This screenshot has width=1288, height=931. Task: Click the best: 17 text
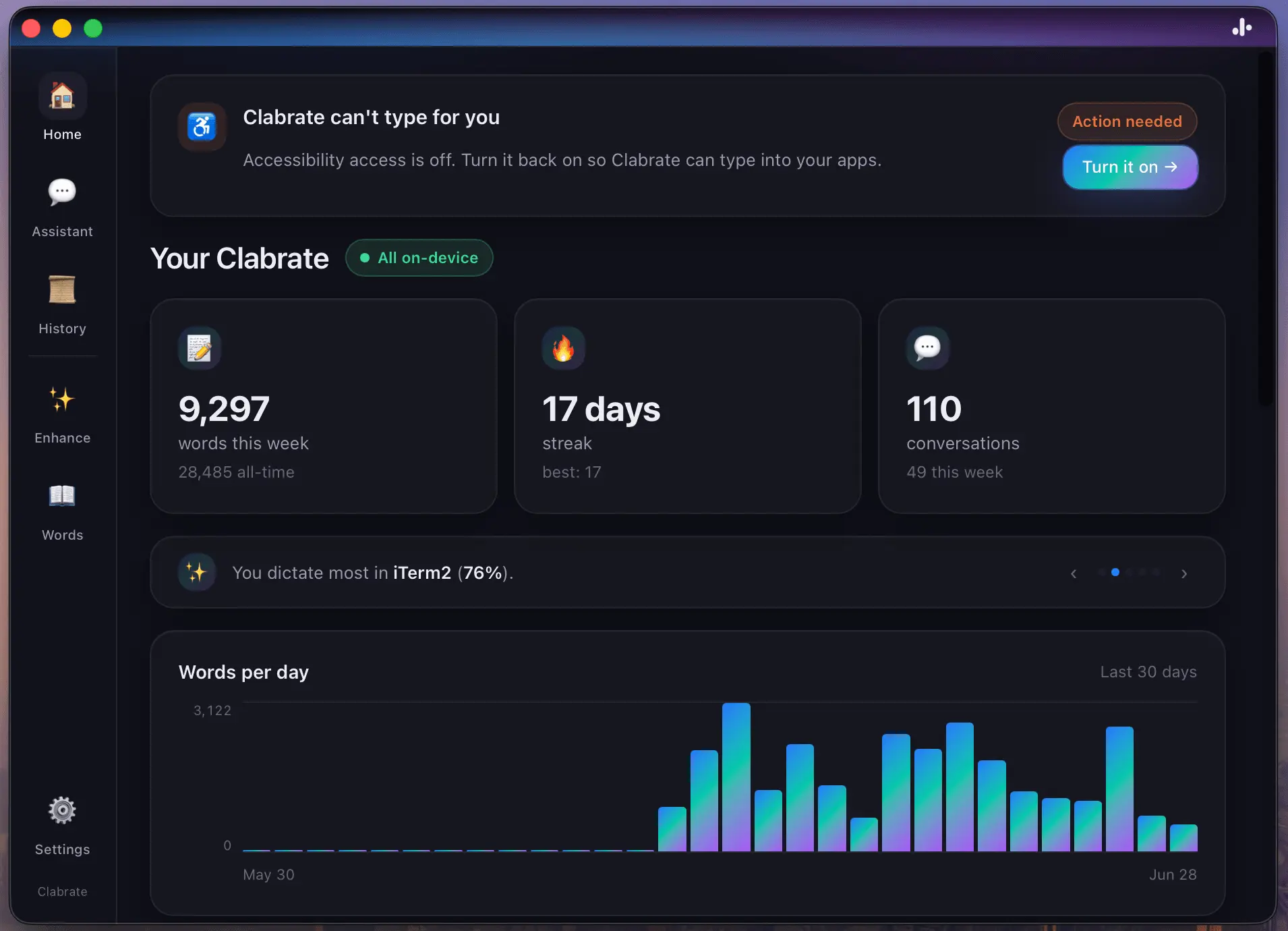pyautogui.click(x=572, y=472)
